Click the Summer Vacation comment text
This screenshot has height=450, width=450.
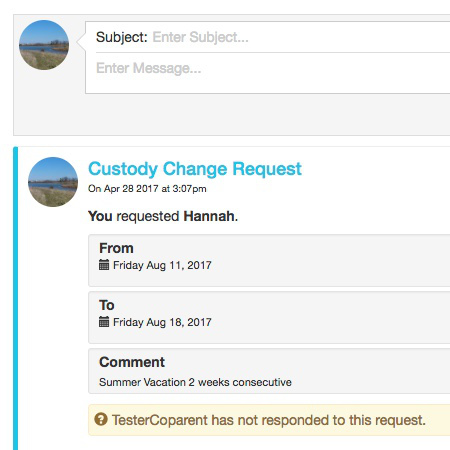coord(195,382)
